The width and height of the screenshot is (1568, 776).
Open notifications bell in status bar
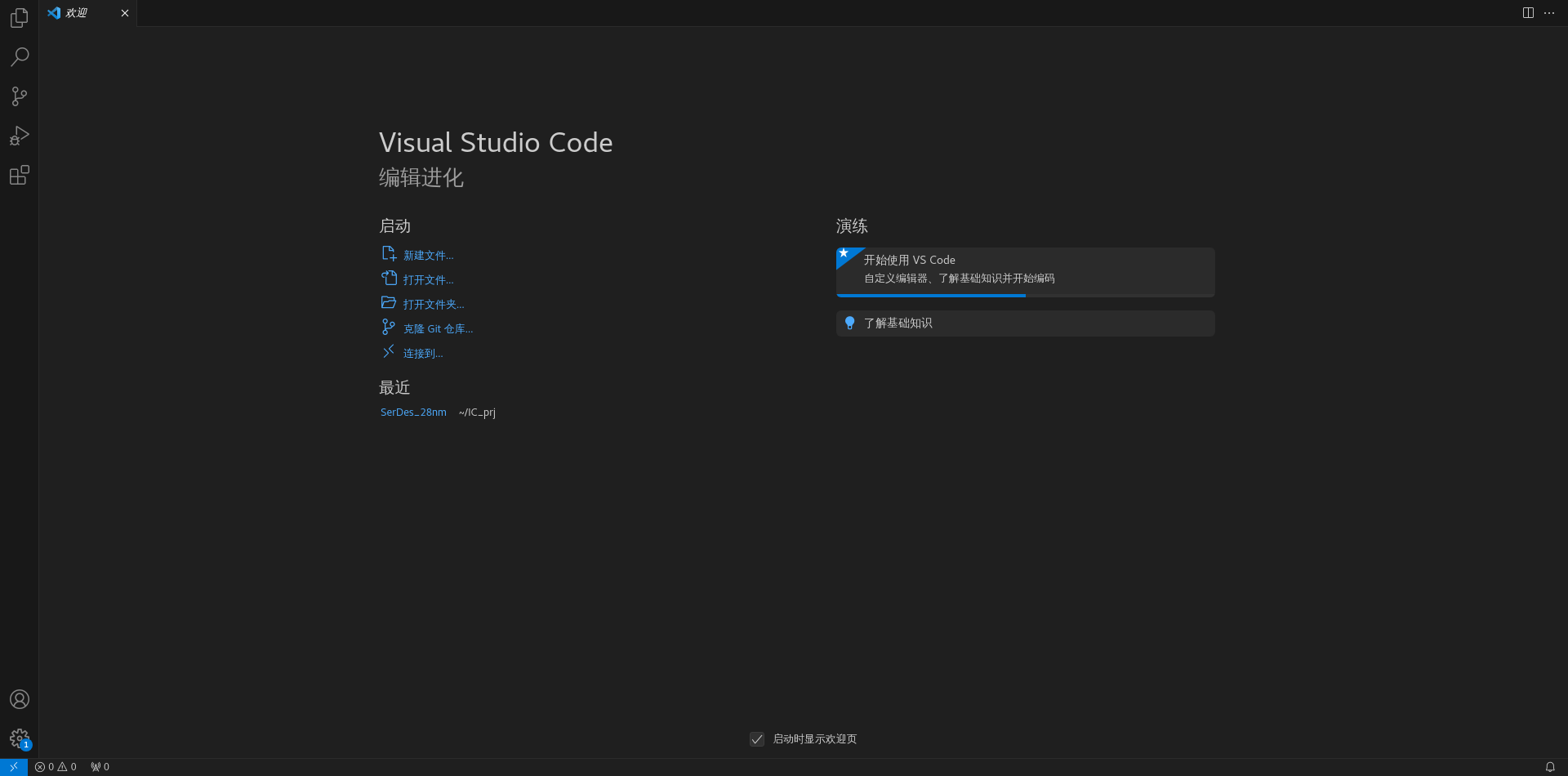click(x=1550, y=767)
